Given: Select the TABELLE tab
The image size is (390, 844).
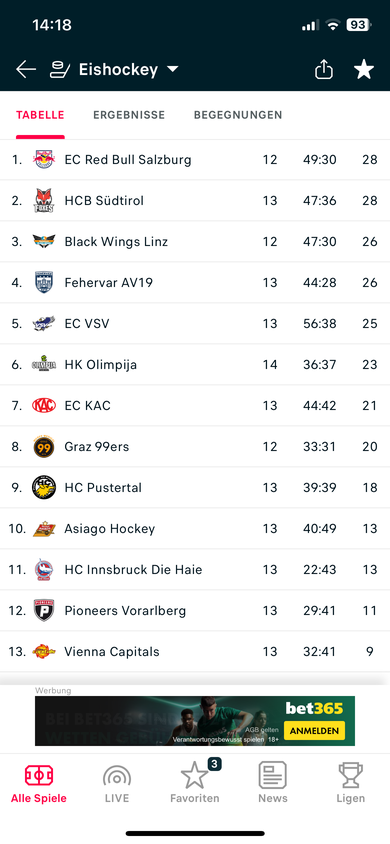Looking at the screenshot, I should pyautogui.click(x=40, y=115).
